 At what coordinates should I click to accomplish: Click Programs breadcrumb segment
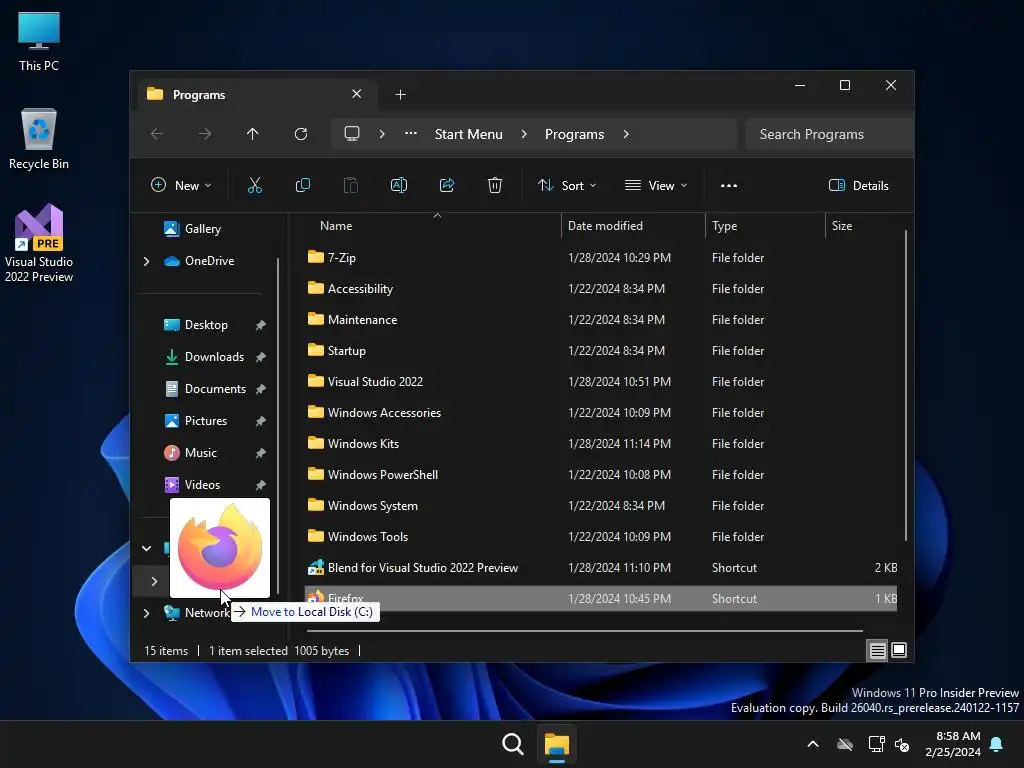point(575,134)
